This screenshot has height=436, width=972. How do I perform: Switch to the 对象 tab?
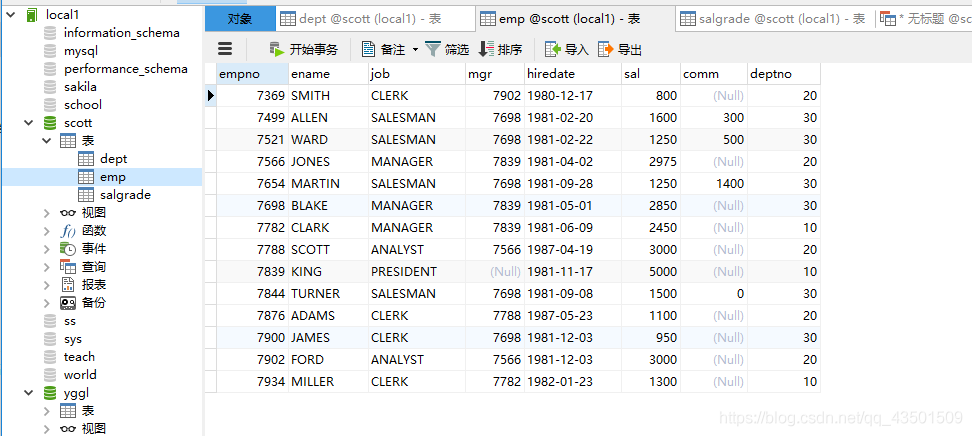point(240,19)
